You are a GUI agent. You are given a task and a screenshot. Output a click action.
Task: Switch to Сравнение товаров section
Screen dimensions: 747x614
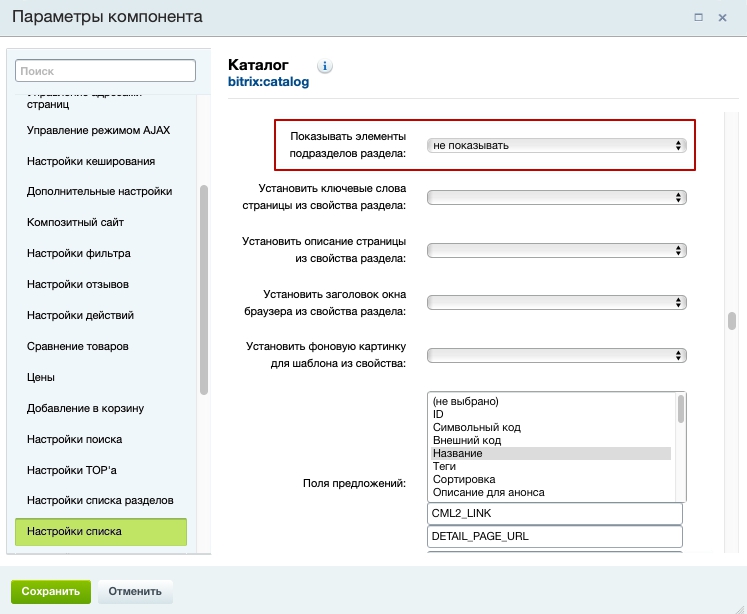point(78,346)
